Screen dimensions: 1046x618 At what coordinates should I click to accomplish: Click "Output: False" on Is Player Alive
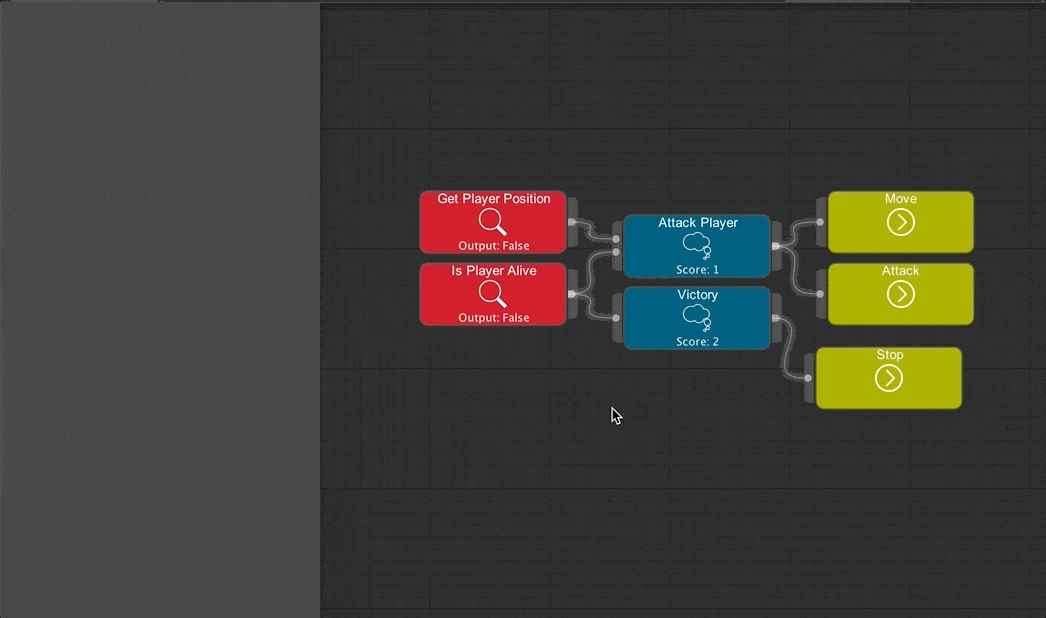[494, 318]
